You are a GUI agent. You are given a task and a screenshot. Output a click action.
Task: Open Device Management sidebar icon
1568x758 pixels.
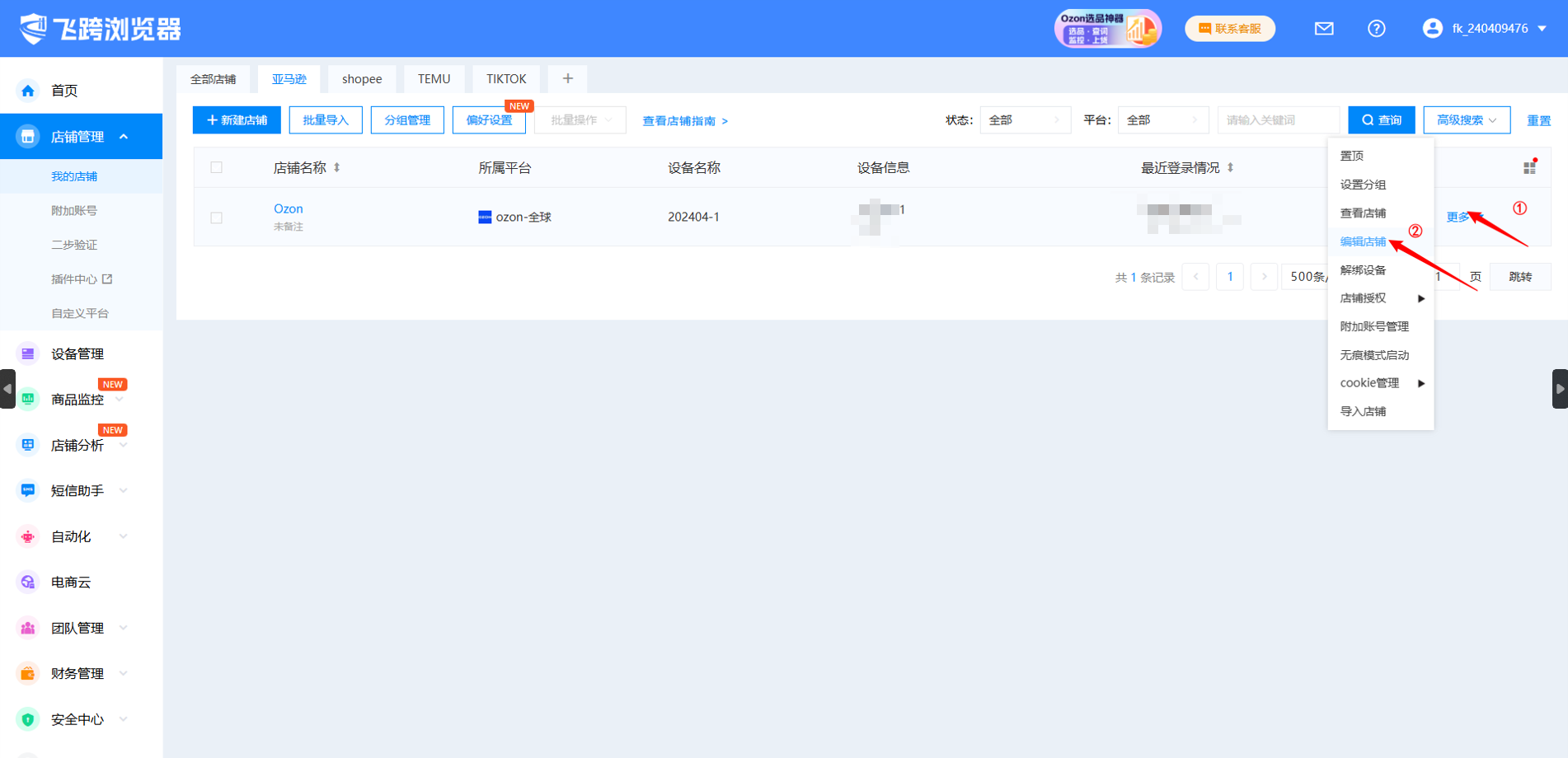tap(28, 353)
